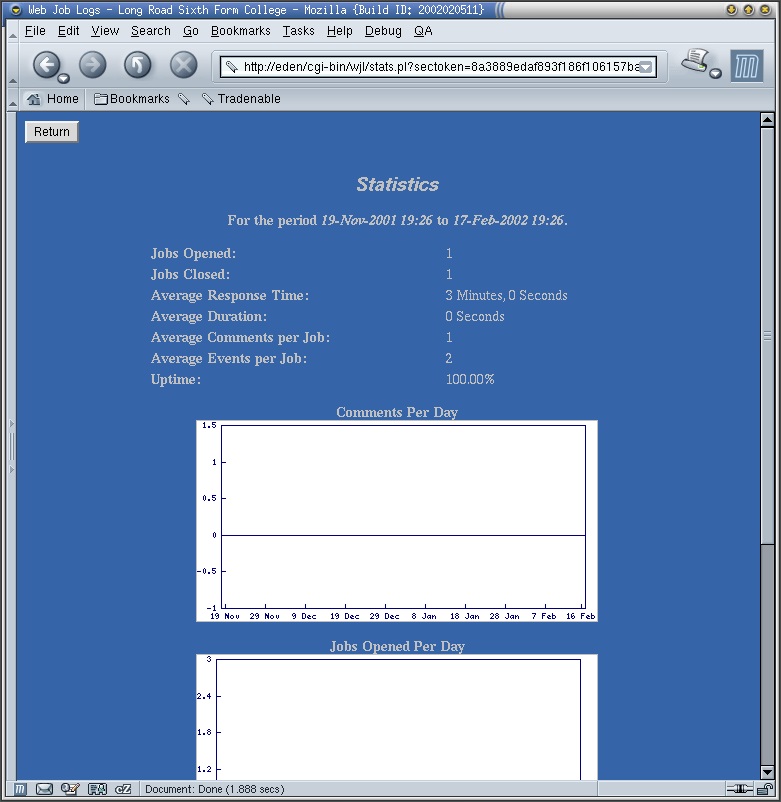Open the Go menu
Viewport: 781px width, 802px height.
(x=190, y=31)
